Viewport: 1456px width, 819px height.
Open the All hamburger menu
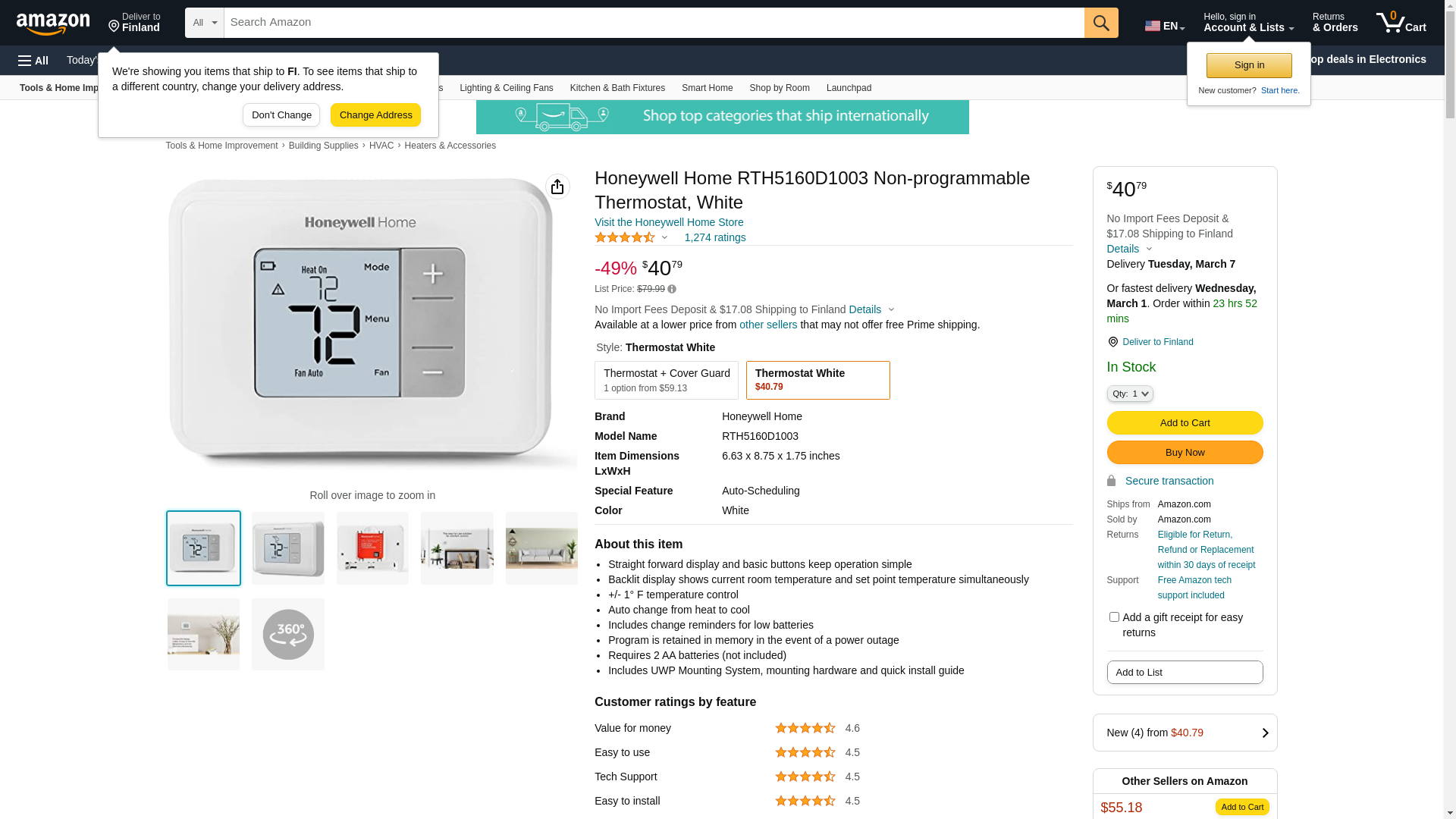tap(33, 61)
